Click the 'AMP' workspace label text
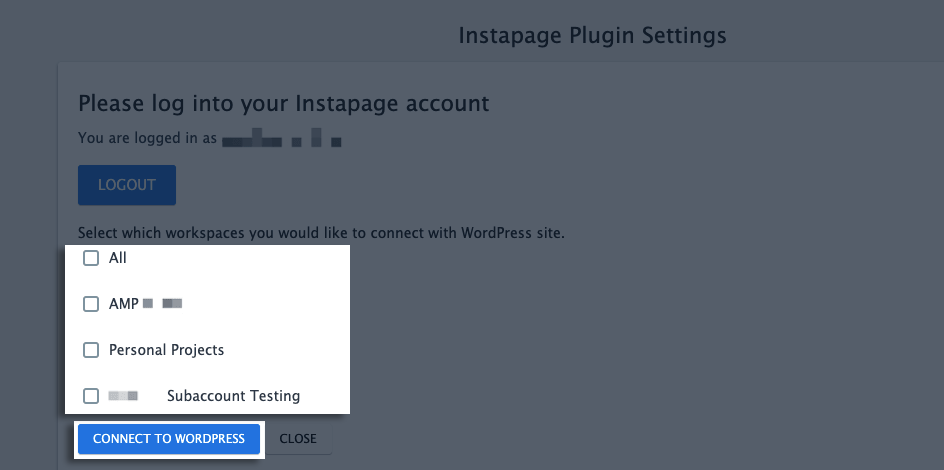The height and width of the screenshot is (470, 944). pos(124,304)
